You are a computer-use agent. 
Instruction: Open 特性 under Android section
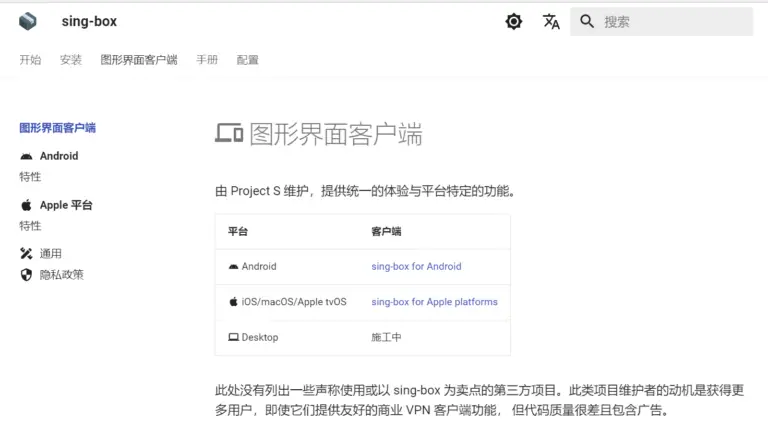tap(30, 177)
